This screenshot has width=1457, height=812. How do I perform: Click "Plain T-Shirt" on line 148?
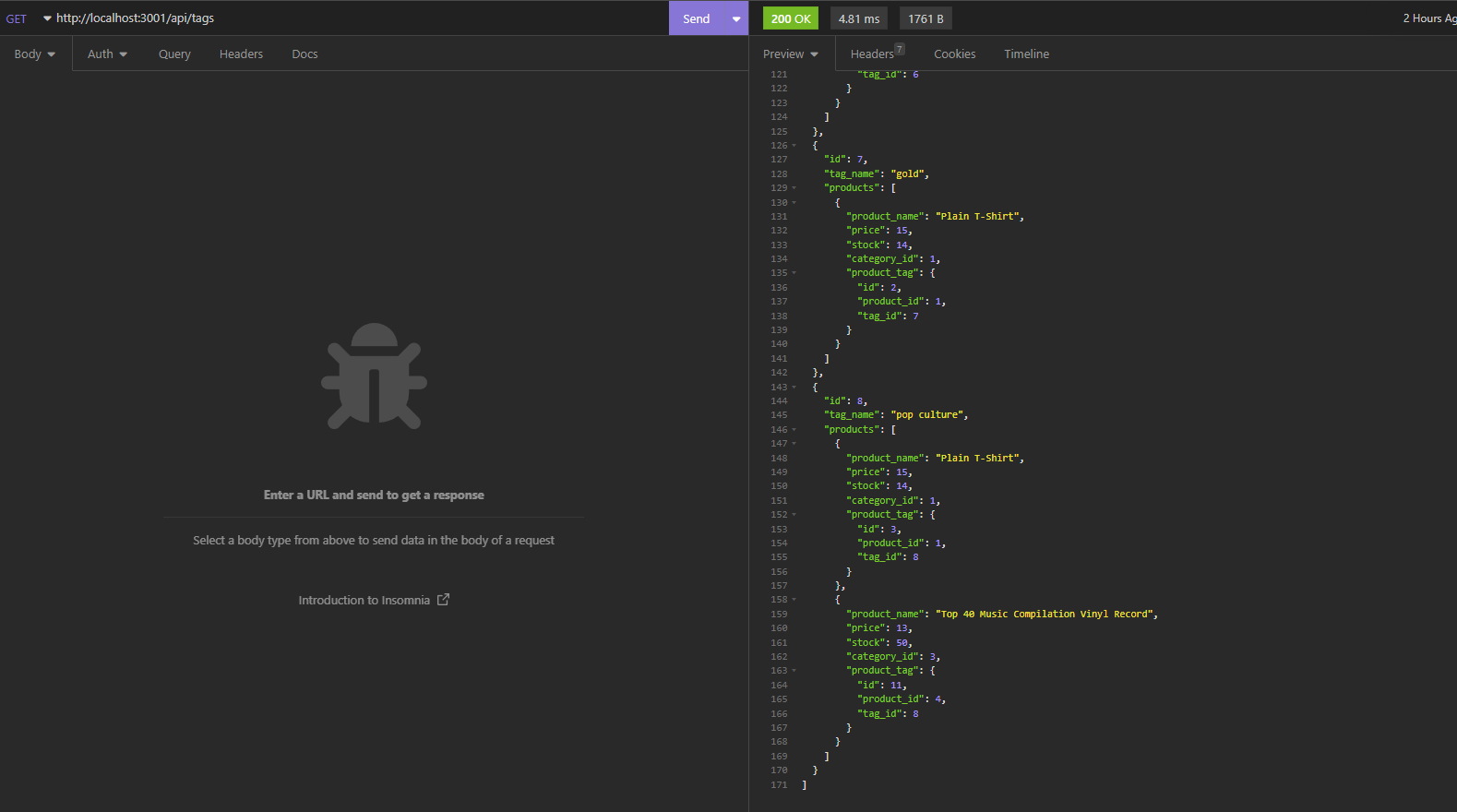[x=979, y=458]
